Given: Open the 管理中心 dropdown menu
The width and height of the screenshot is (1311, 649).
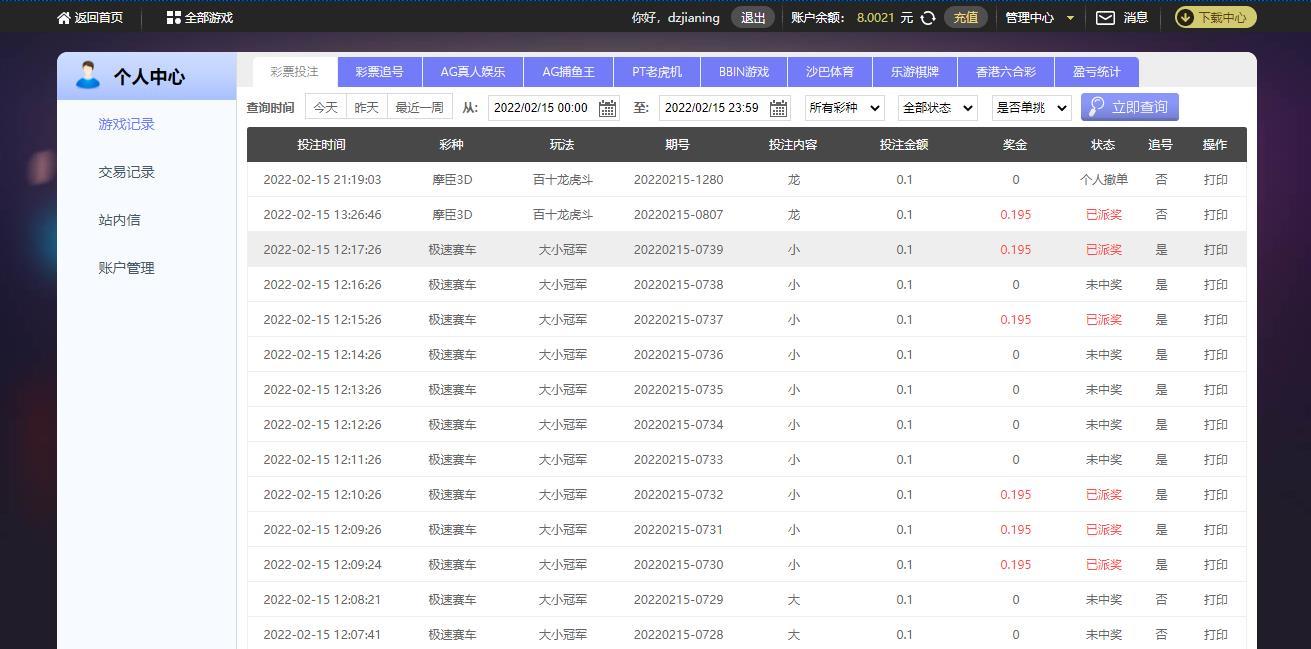Looking at the screenshot, I should coord(1039,18).
